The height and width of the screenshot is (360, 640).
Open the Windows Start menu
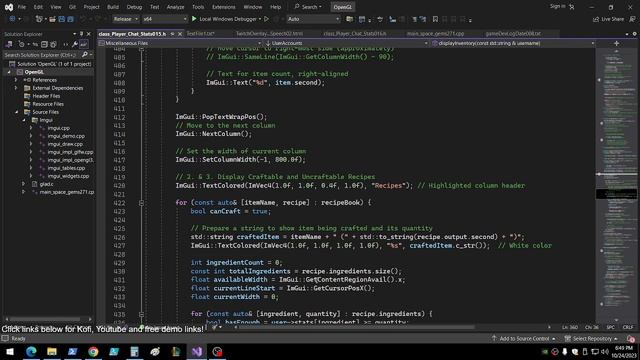(10, 351)
